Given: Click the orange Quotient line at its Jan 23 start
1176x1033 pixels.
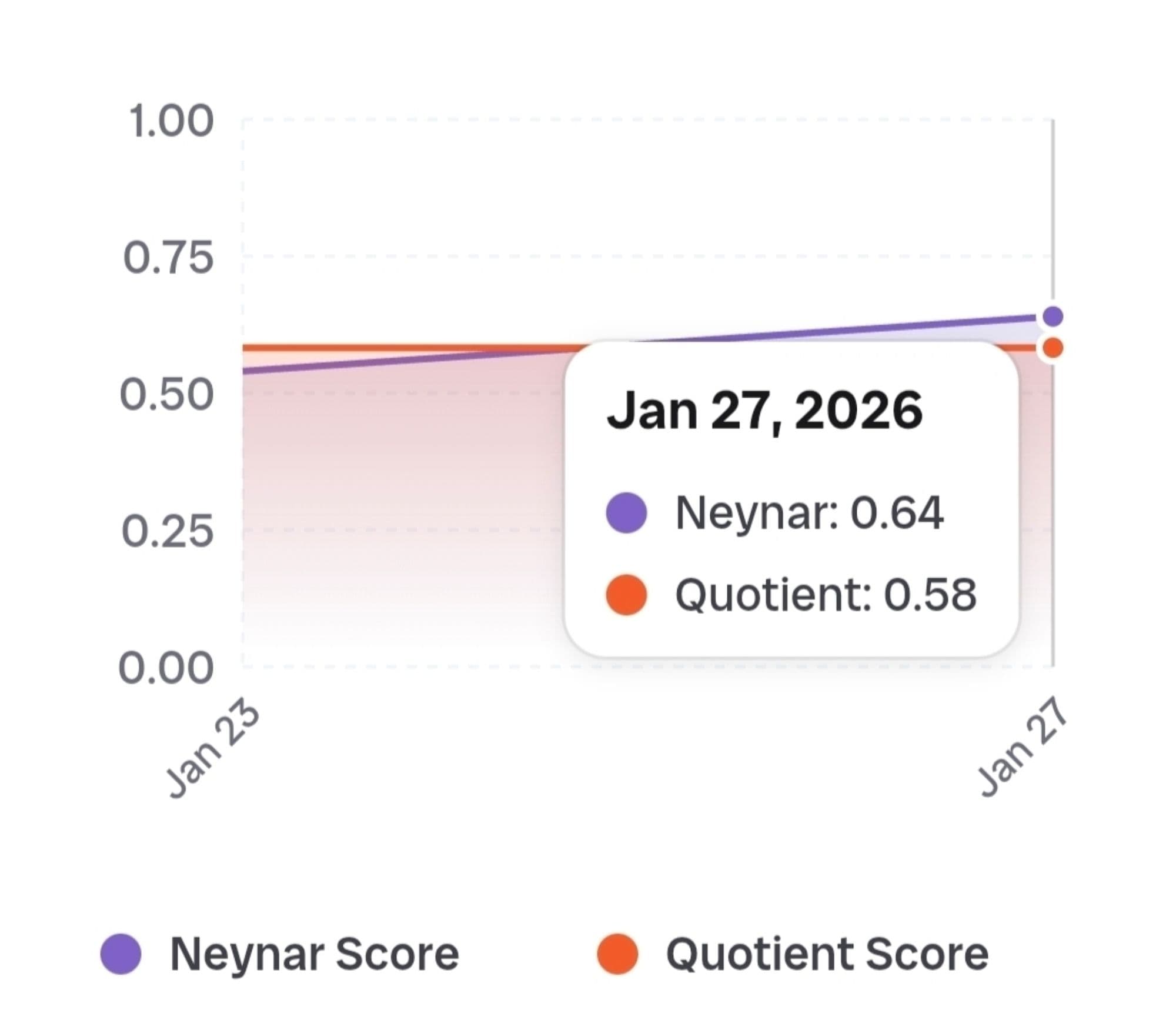Looking at the screenshot, I should (x=247, y=348).
